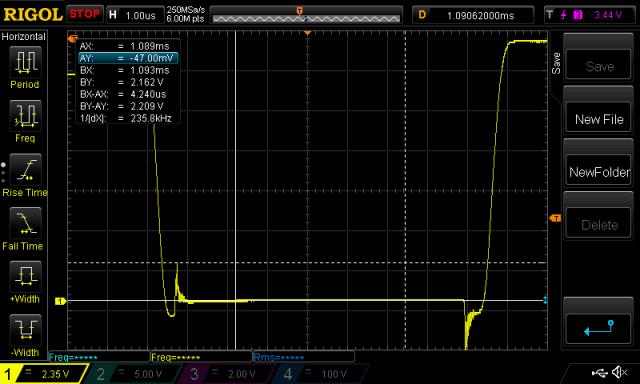Enable channel 4 at 100 V

click(319, 373)
